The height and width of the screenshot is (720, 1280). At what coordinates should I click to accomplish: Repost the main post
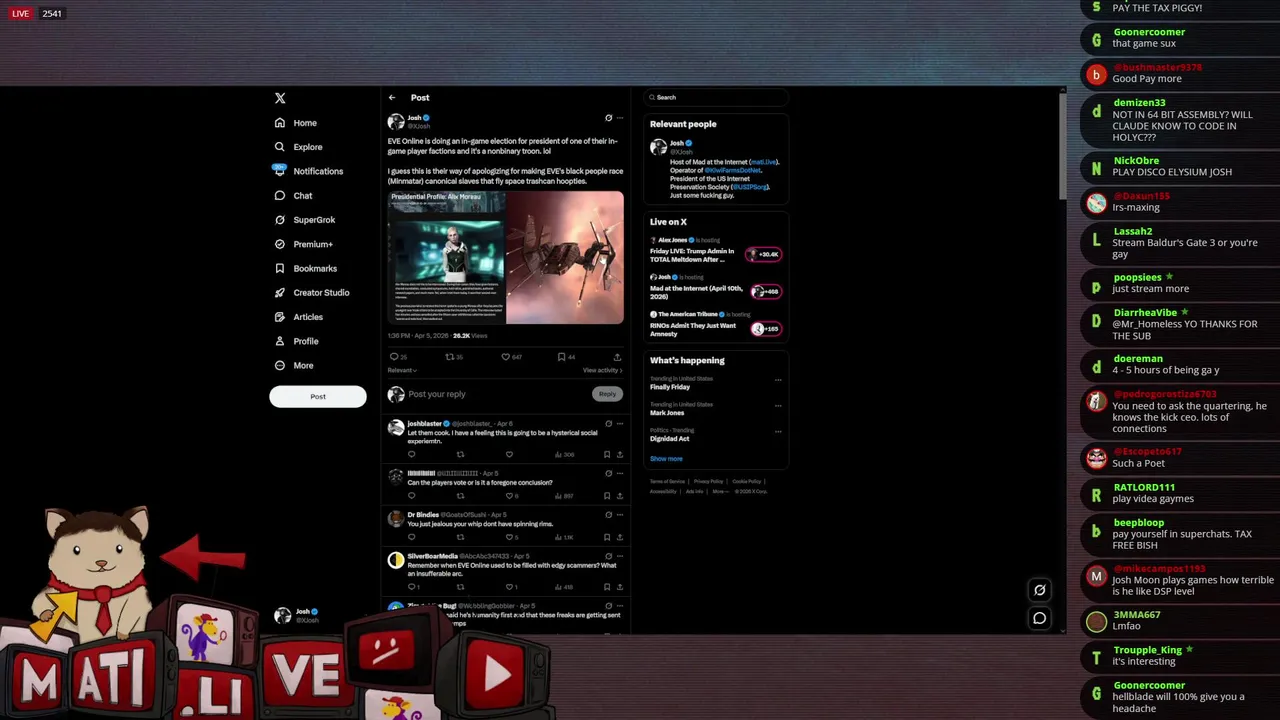(x=450, y=357)
